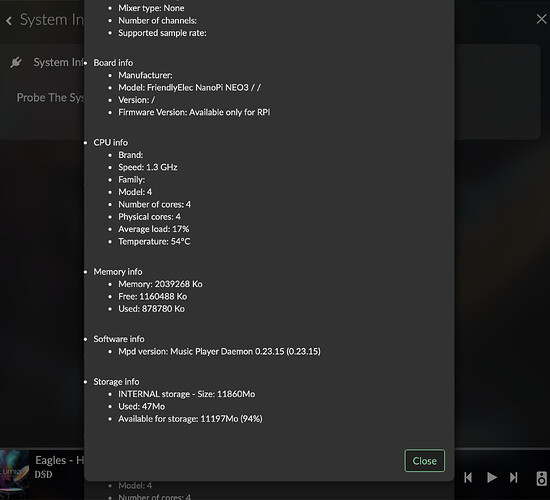
Task: Select Used: 878780 Ko line
Action: tap(151, 309)
